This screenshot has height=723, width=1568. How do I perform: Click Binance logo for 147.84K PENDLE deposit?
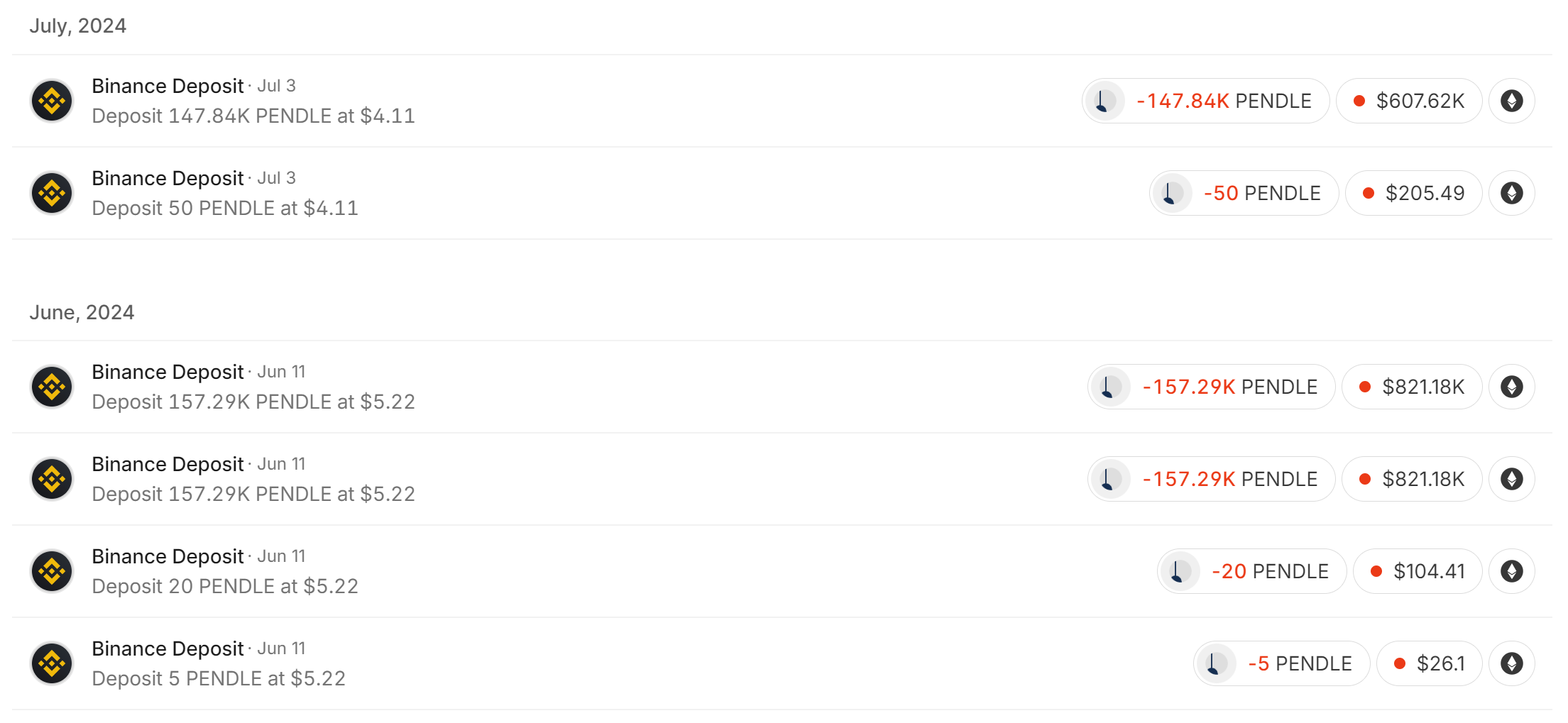point(52,101)
